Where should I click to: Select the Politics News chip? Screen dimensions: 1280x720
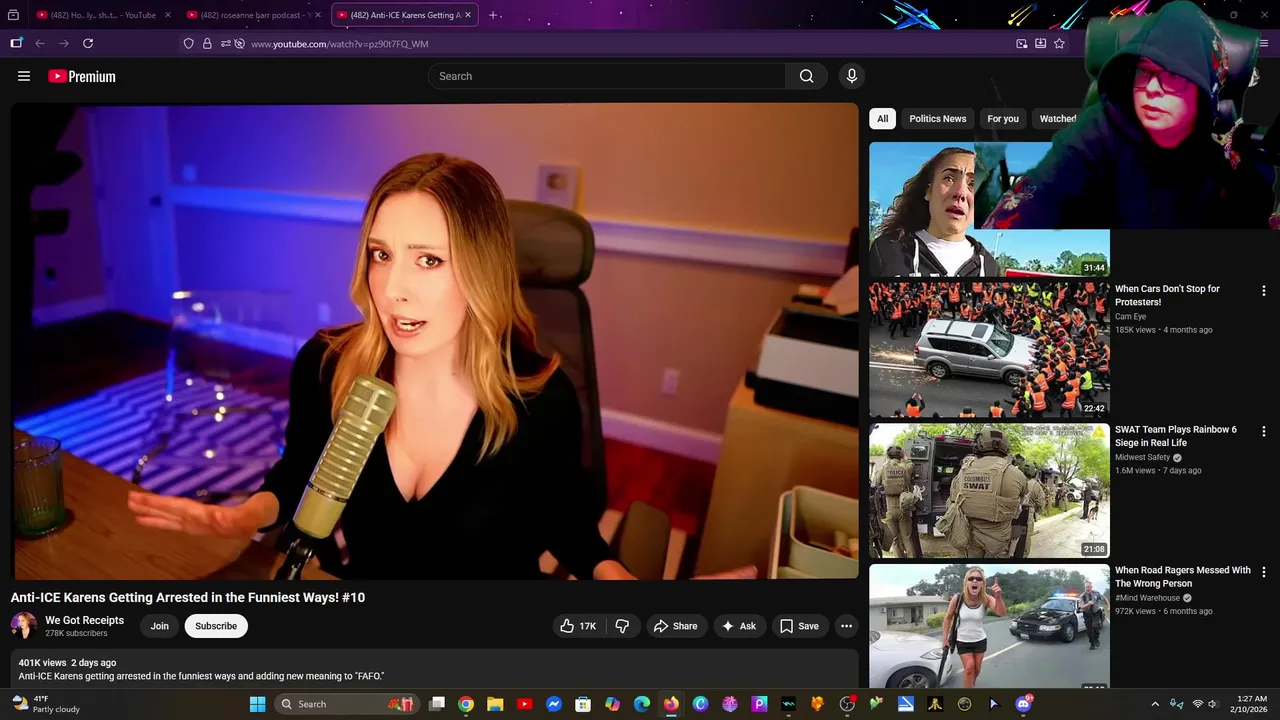pyautogui.click(x=938, y=118)
